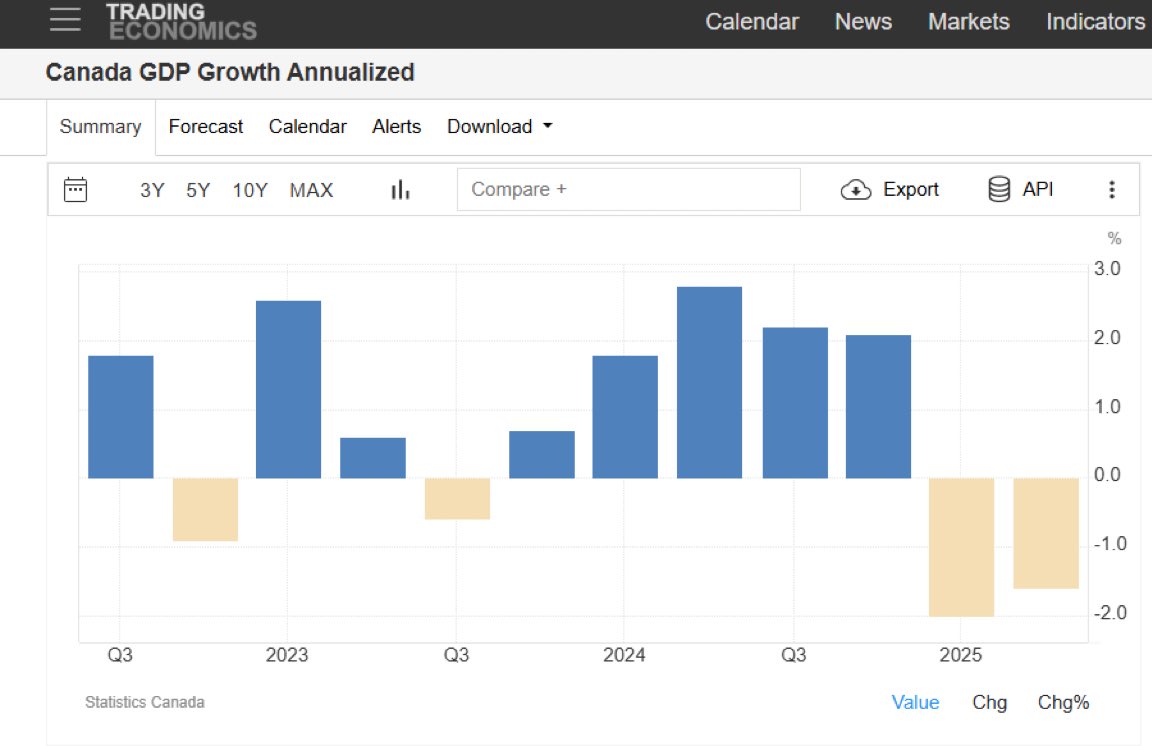Open the hamburger menu
This screenshot has width=1152, height=746.
pos(65,20)
